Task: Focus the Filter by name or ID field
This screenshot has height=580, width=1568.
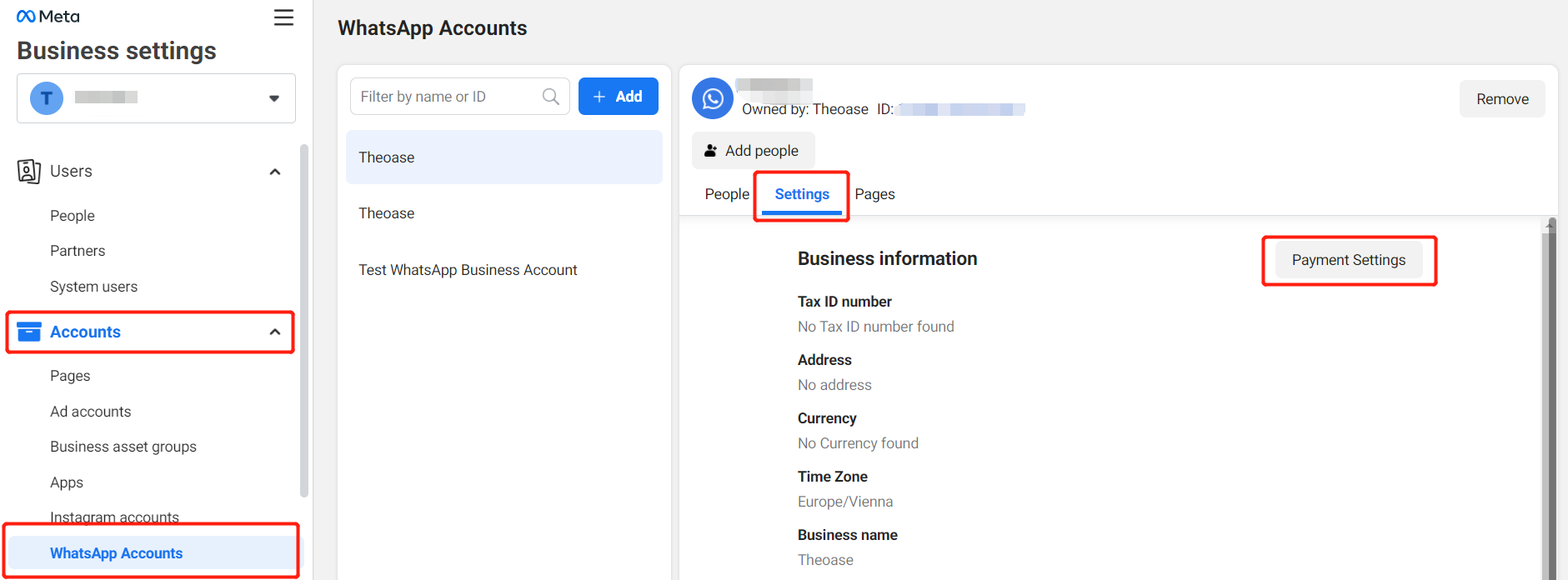Action: coord(446,97)
